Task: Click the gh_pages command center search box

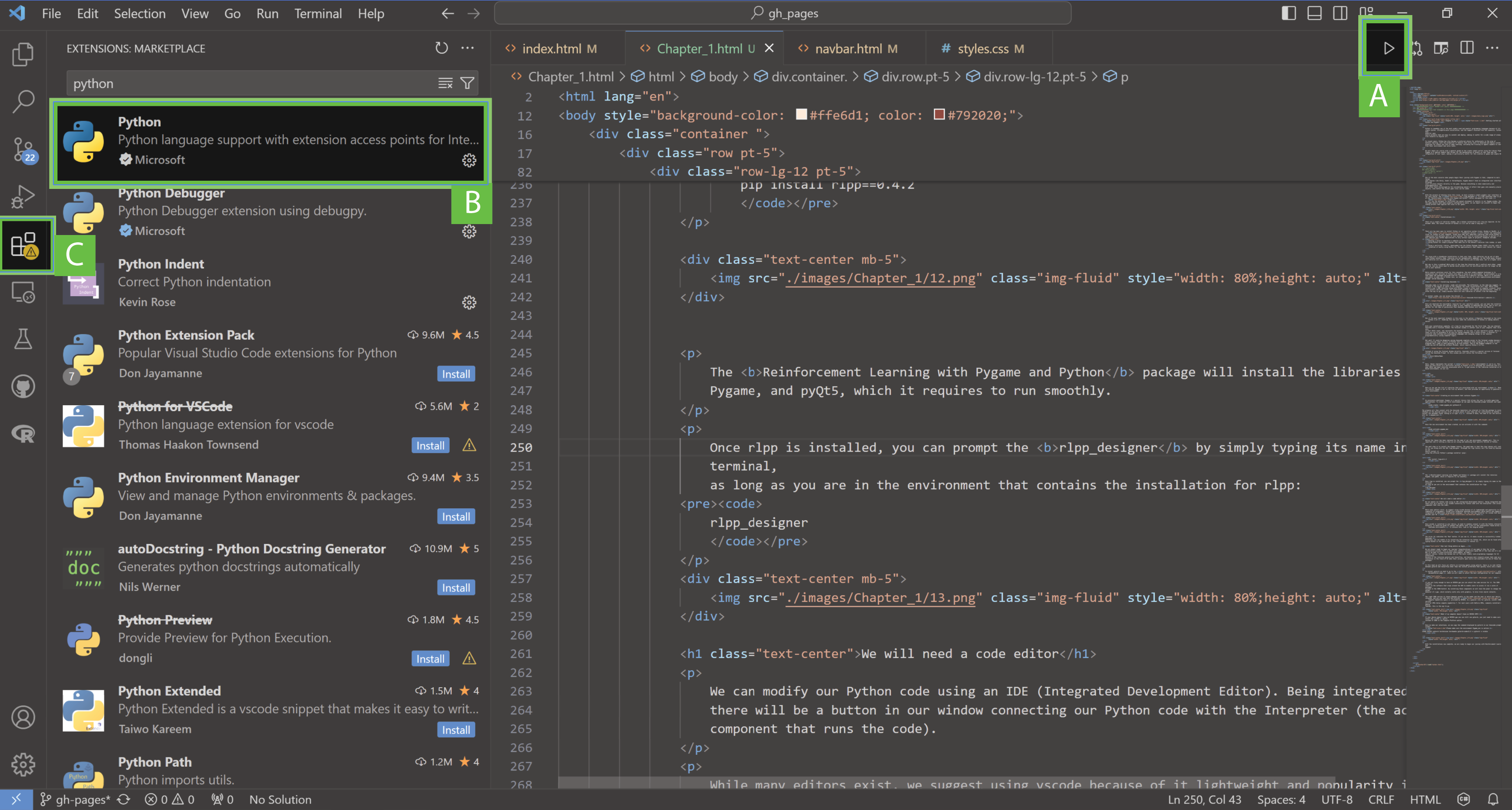Action: 783,13
